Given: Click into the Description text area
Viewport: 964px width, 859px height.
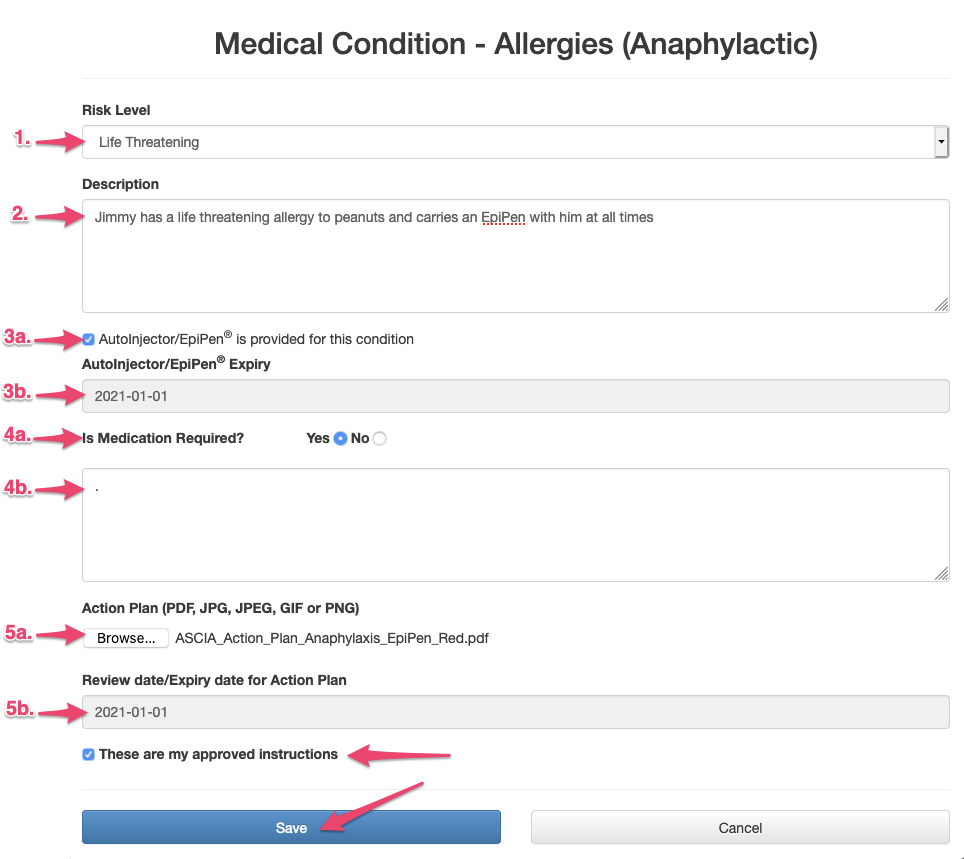Looking at the screenshot, I should point(515,262).
